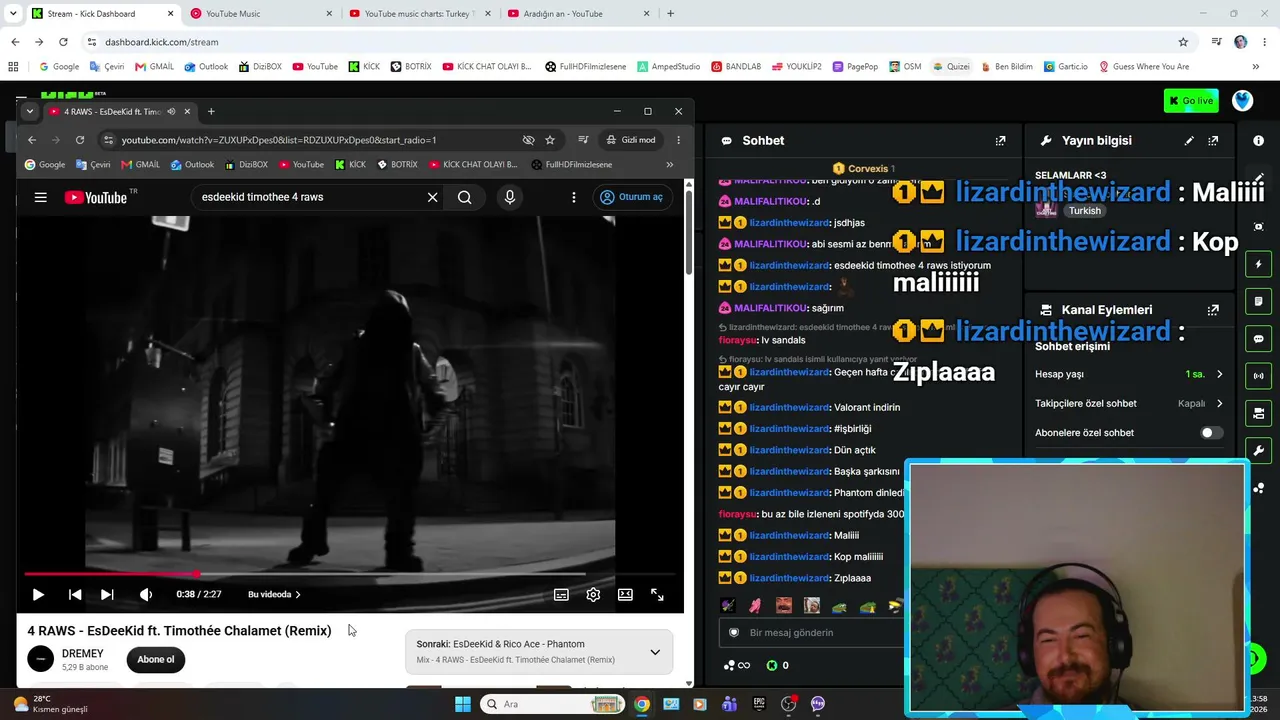Switch to the YouTube Music tab

coord(261,14)
